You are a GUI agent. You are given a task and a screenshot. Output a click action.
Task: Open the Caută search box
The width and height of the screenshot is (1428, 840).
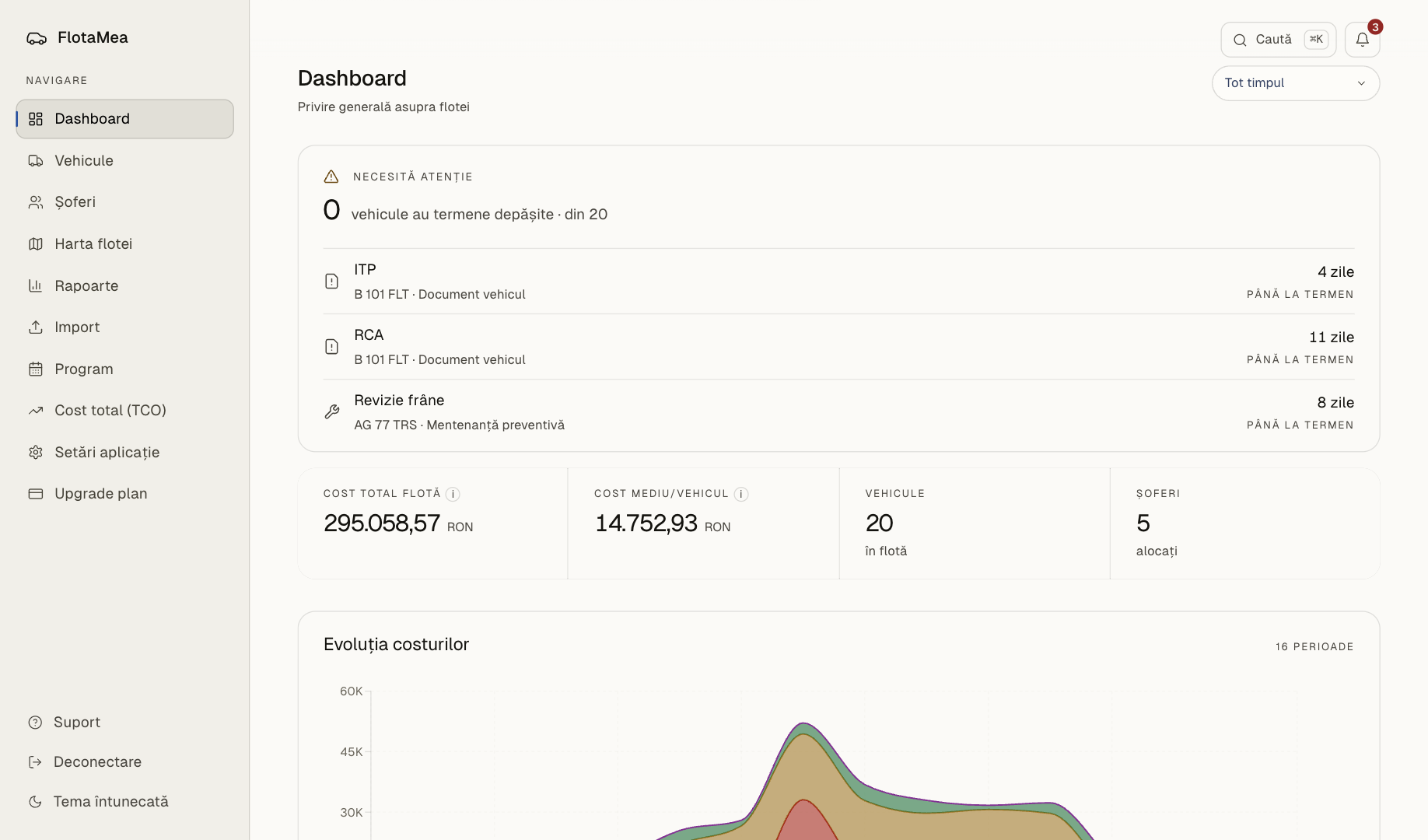pyautogui.click(x=1278, y=40)
